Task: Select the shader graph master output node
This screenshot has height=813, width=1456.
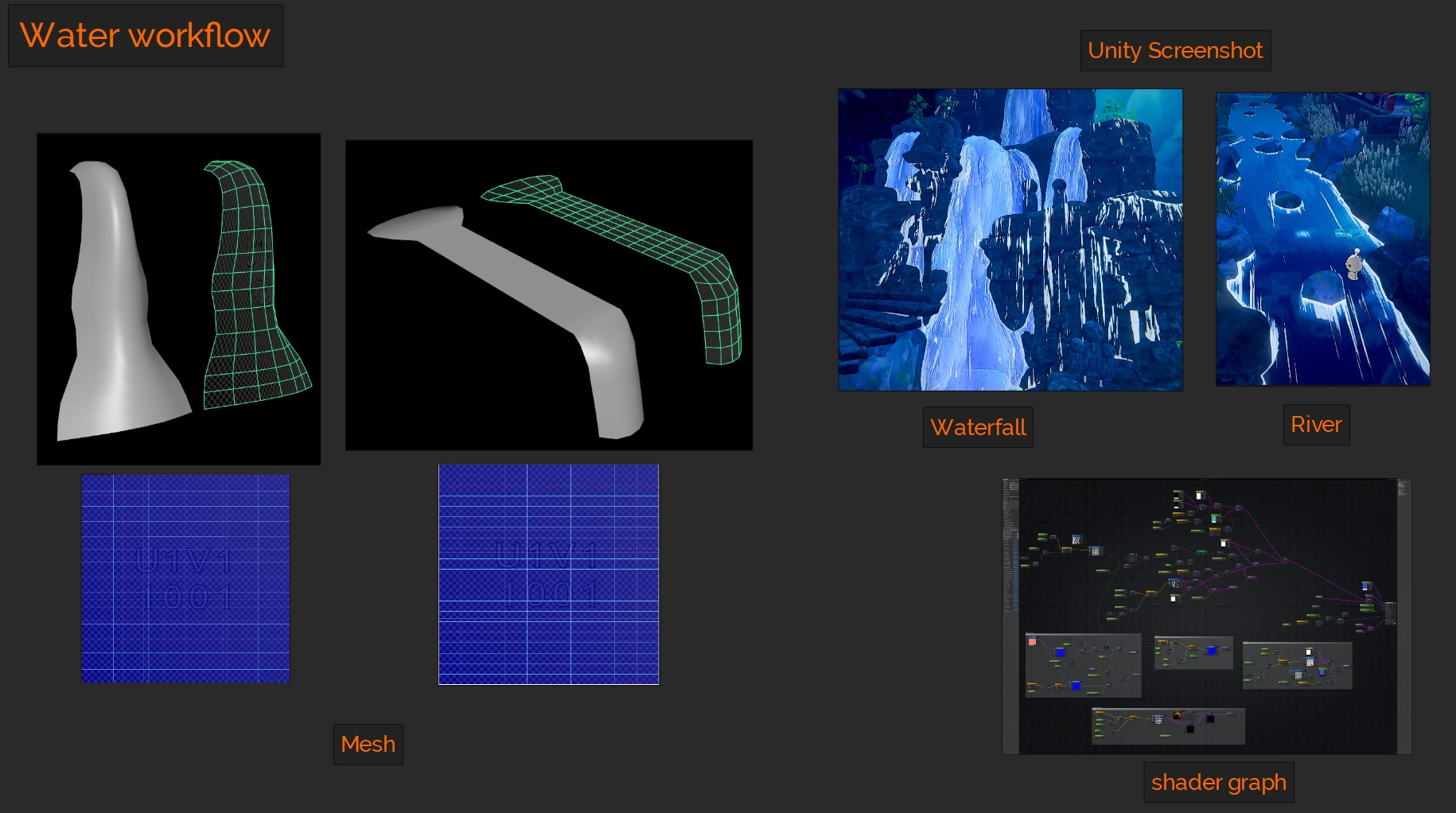Action: pyautogui.click(x=1389, y=613)
